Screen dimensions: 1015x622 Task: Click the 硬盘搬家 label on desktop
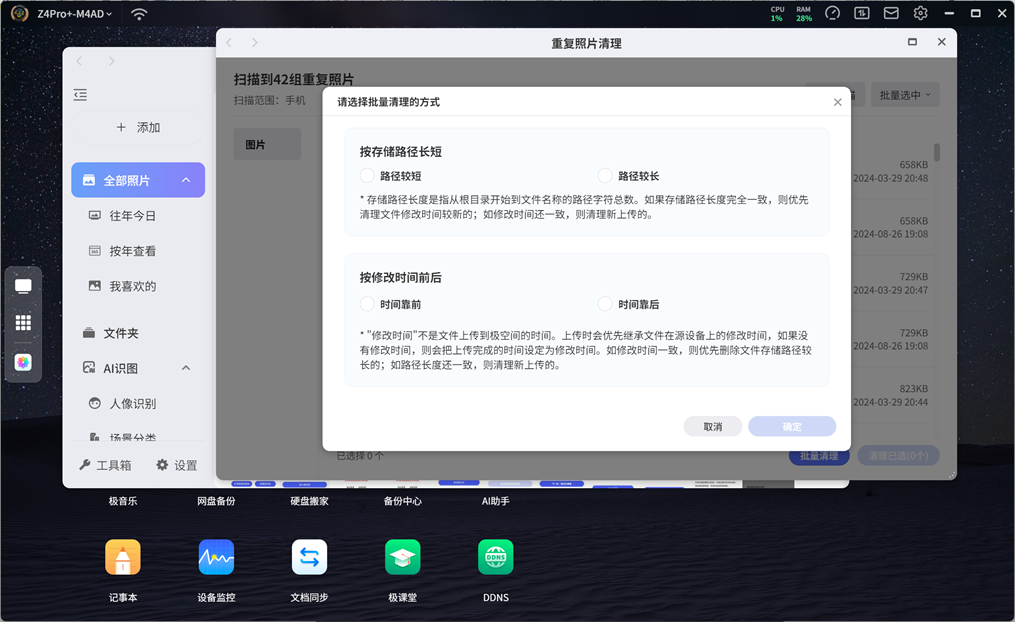coord(309,501)
